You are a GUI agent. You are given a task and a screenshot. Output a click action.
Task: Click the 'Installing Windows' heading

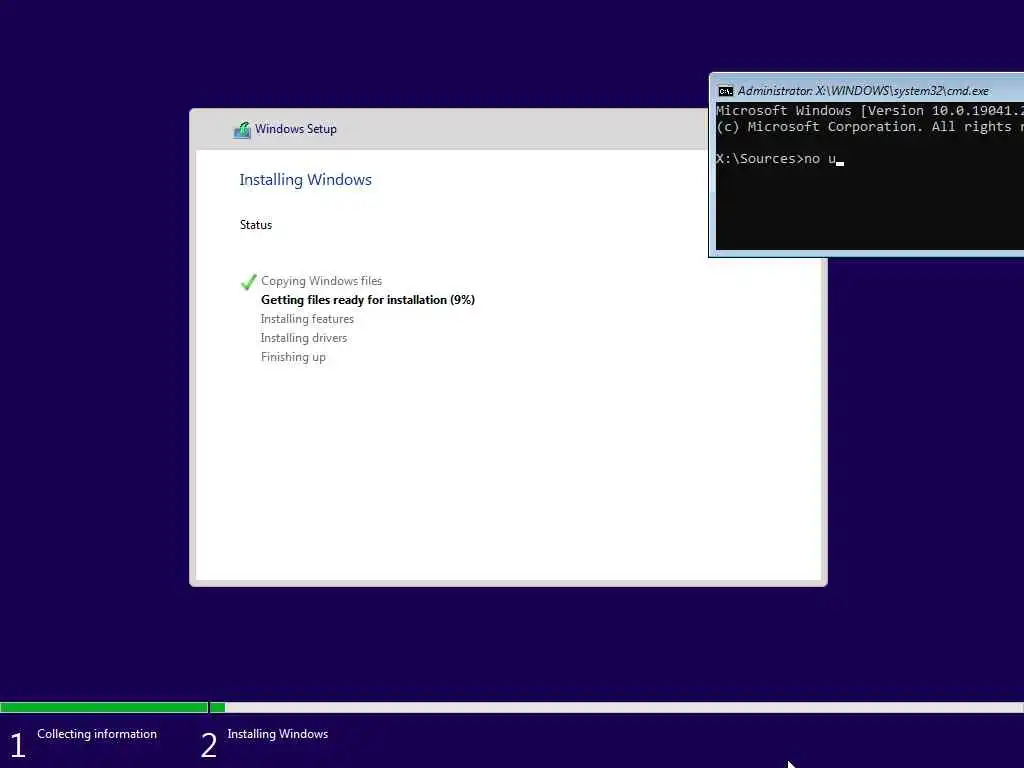pyautogui.click(x=305, y=180)
